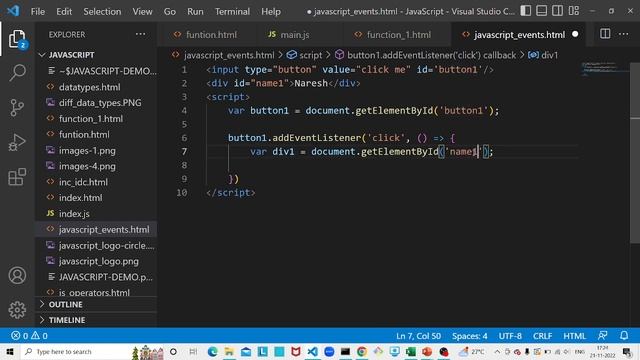Open the Source Control view
The height and width of the screenshot is (360, 640).
coord(17,108)
